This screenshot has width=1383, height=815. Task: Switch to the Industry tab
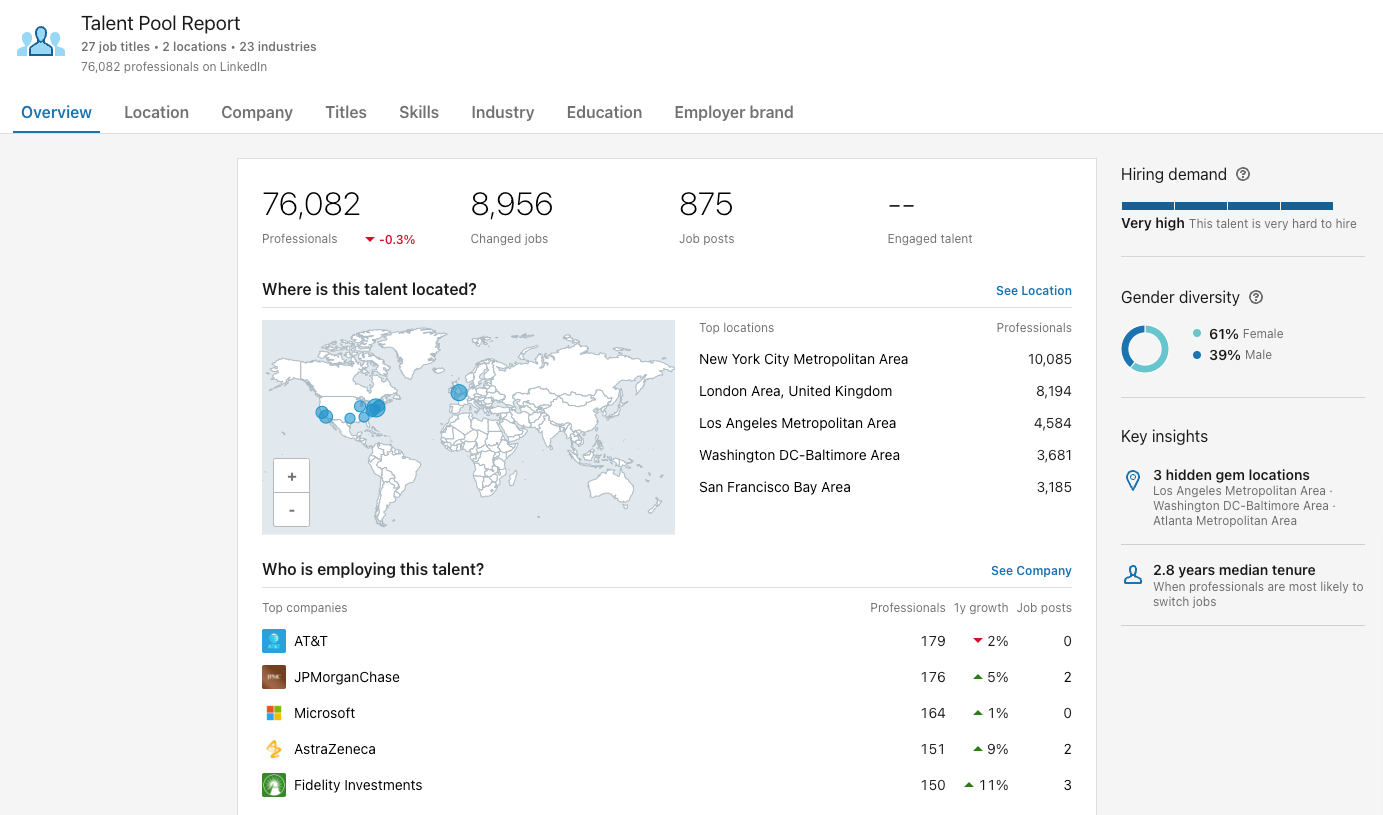point(503,112)
